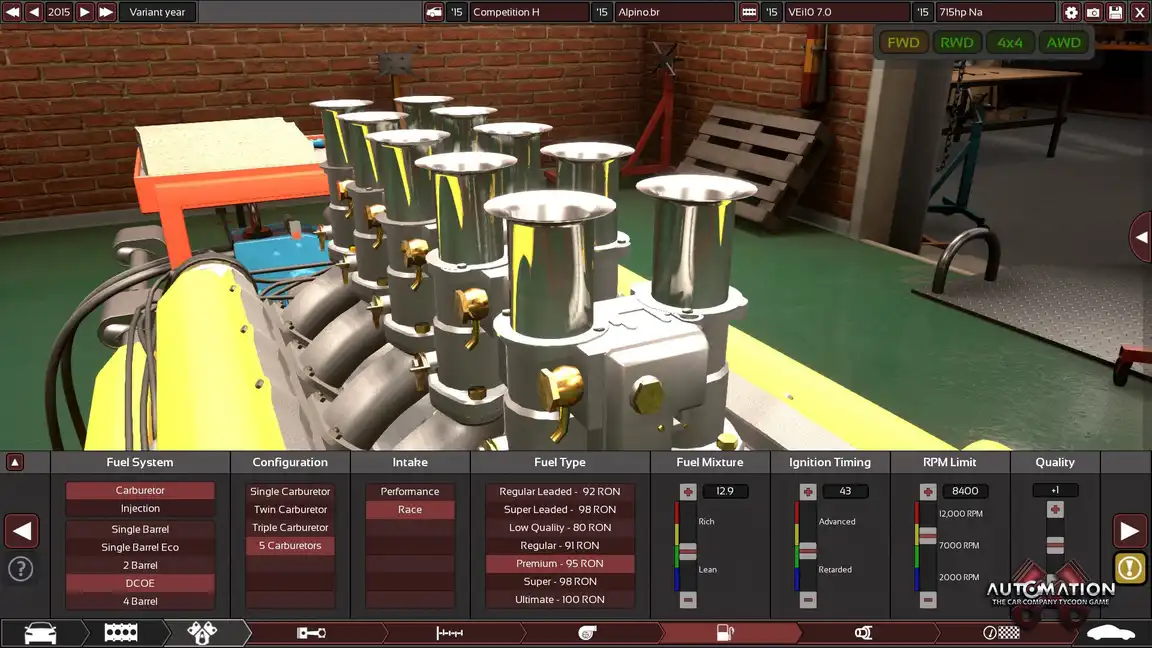Increase RPM Limit with the plus button
1152x648 pixels.
coord(927,492)
